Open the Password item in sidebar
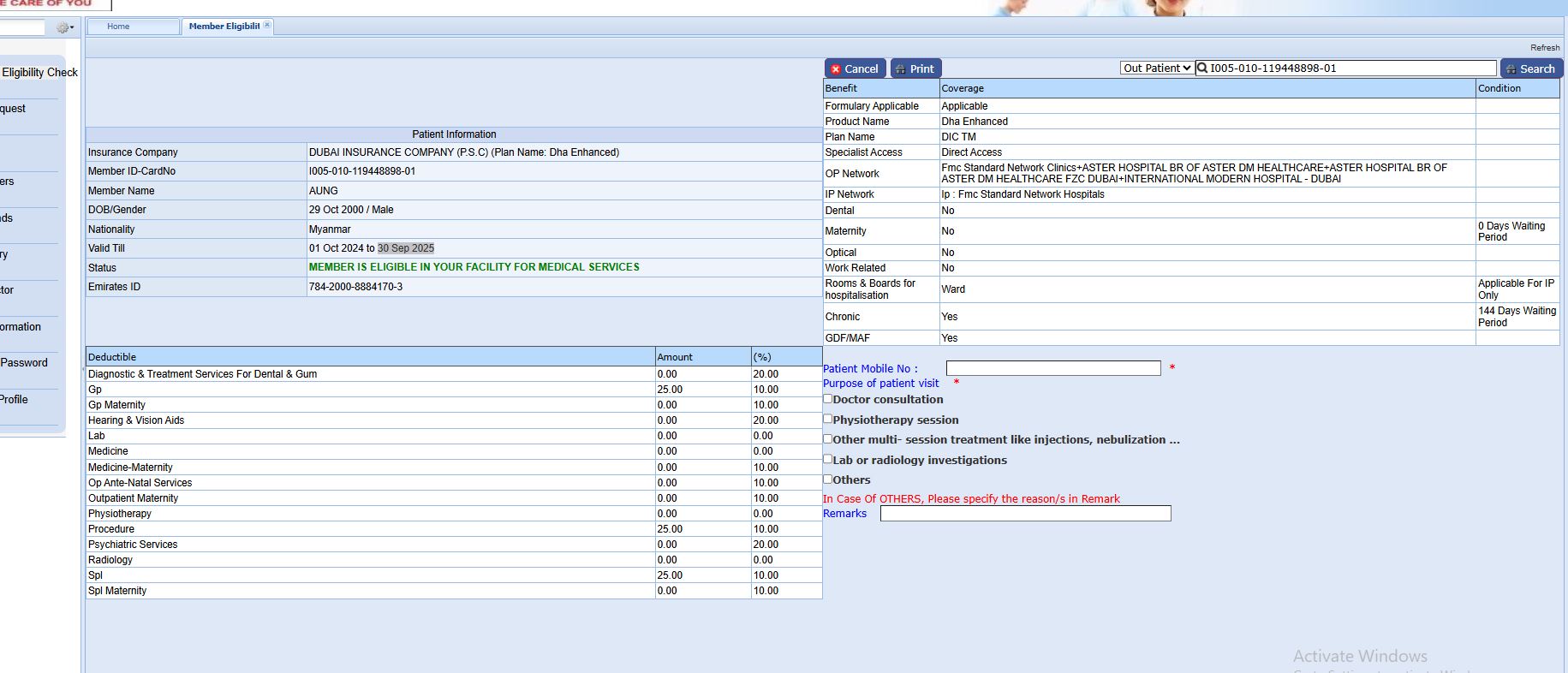This screenshot has height=673, width=1568. (24, 363)
